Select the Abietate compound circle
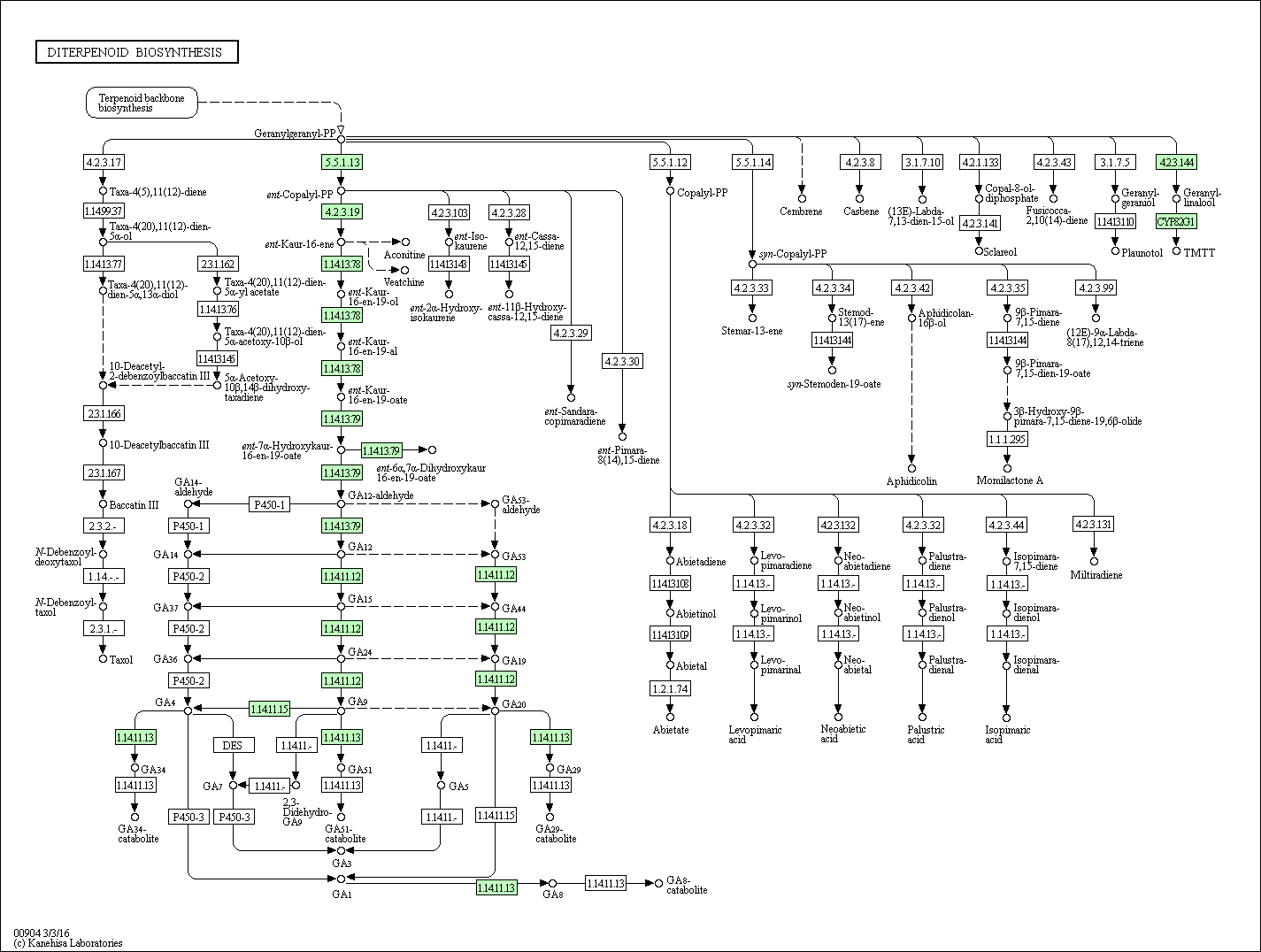1261x952 pixels. 670,717
